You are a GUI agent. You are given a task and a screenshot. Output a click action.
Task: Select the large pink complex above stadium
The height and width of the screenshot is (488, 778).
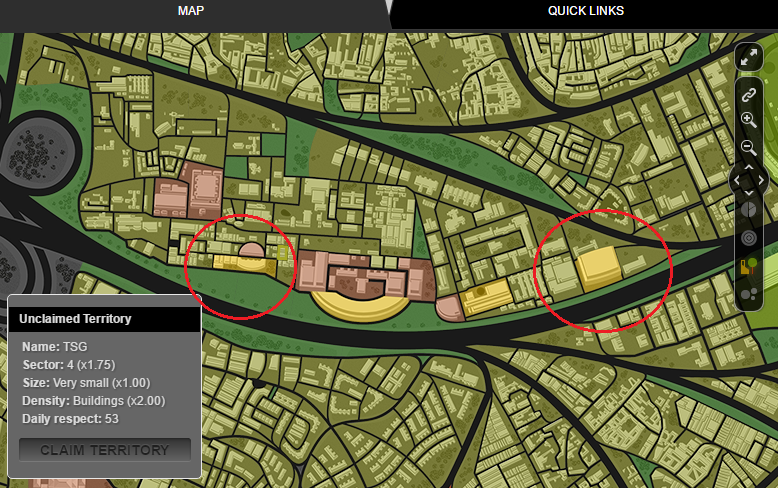point(365,276)
